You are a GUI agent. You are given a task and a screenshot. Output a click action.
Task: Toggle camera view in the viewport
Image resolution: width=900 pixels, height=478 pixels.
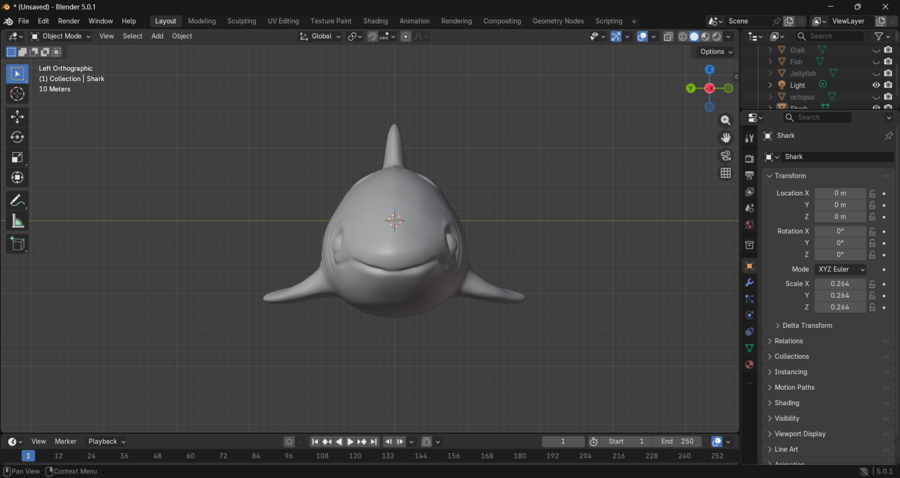click(x=726, y=156)
